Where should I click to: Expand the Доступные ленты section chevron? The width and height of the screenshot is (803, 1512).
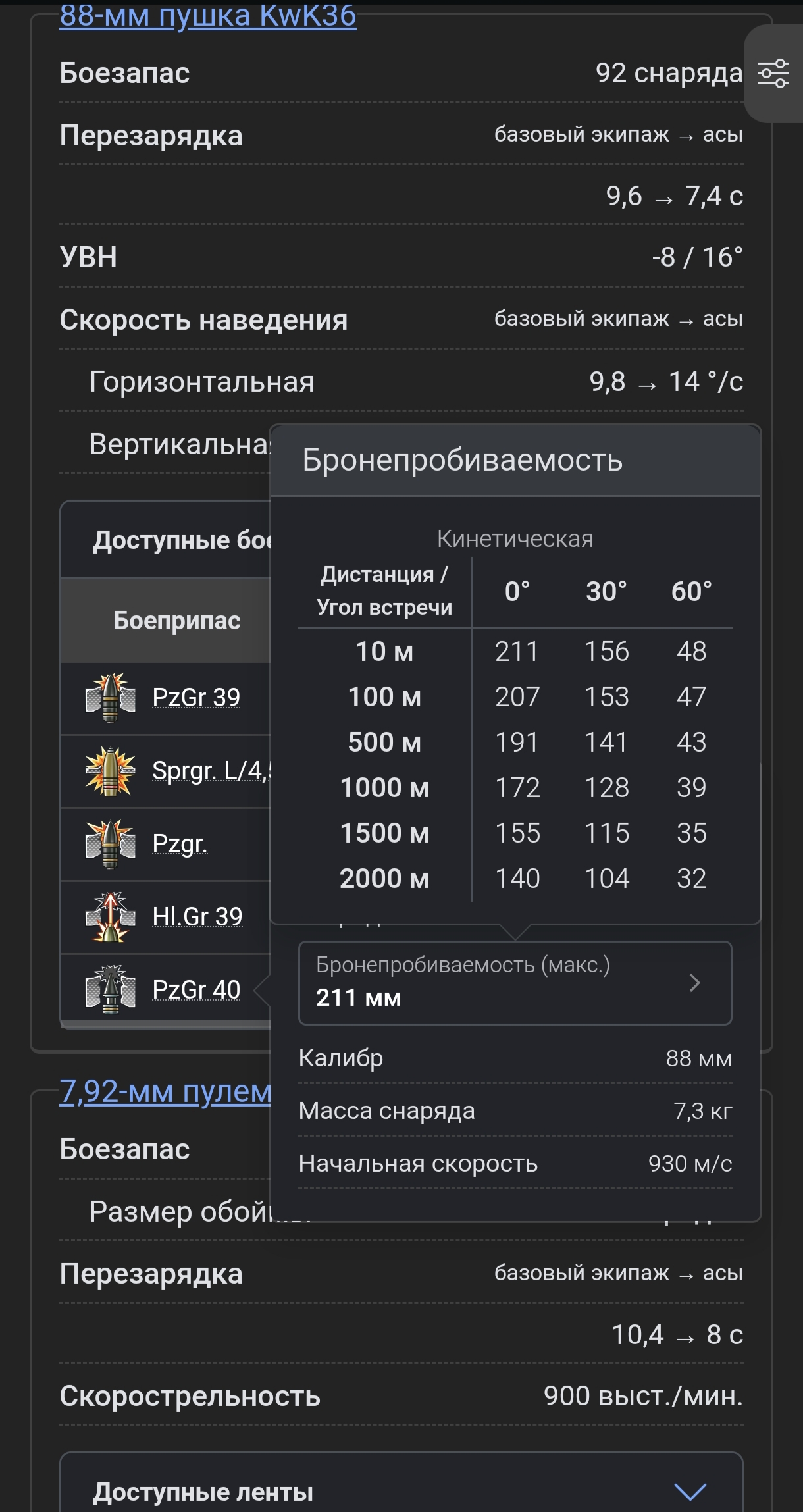pyautogui.click(x=690, y=1492)
